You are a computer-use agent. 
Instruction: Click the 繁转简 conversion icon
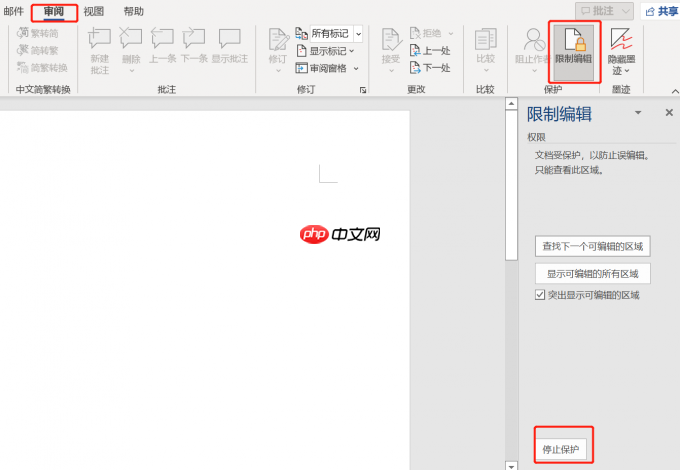coord(23,33)
